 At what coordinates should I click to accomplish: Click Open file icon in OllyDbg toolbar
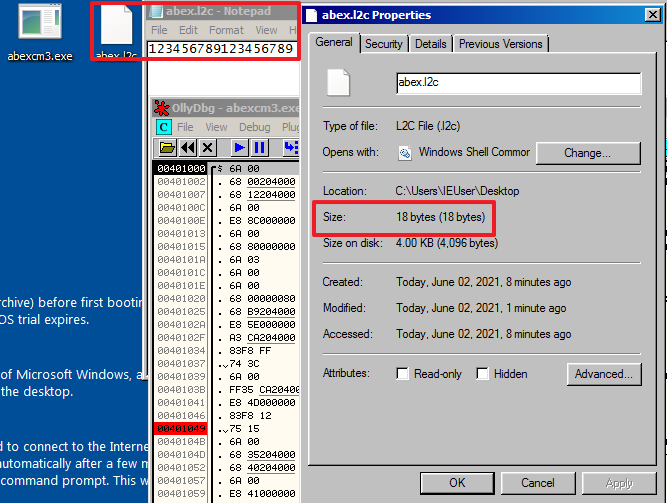coord(167,148)
